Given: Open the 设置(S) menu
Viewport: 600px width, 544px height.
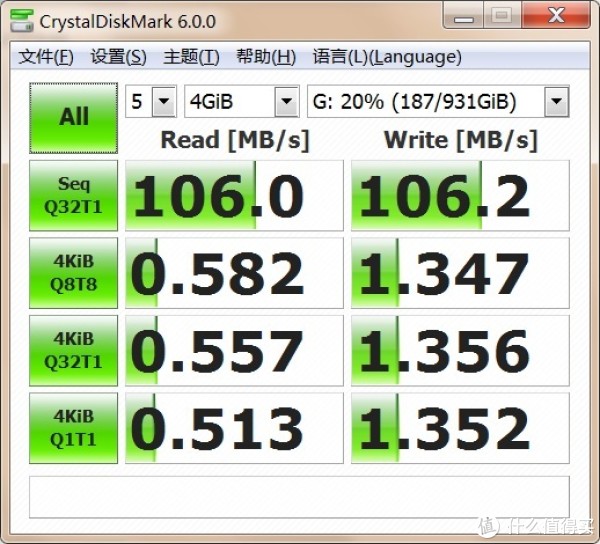Looking at the screenshot, I should [119, 57].
